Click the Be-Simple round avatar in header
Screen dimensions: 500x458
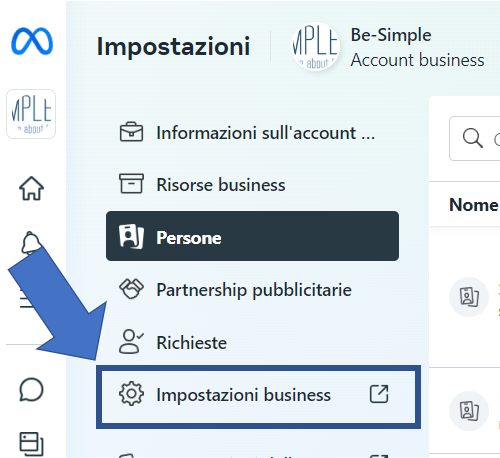coord(315,47)
